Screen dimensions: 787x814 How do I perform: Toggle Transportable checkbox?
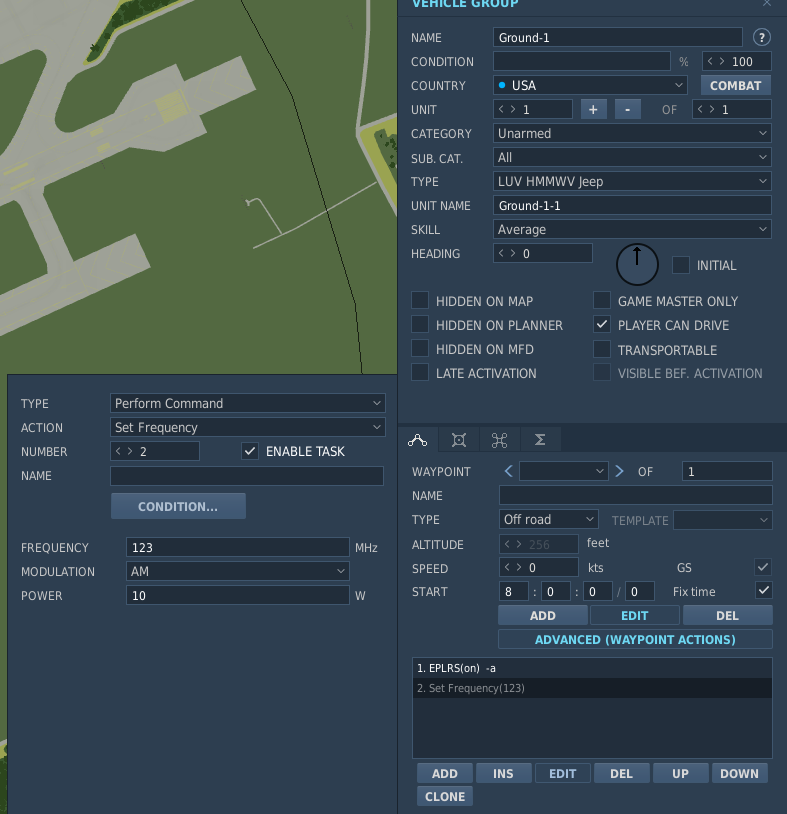602,348
